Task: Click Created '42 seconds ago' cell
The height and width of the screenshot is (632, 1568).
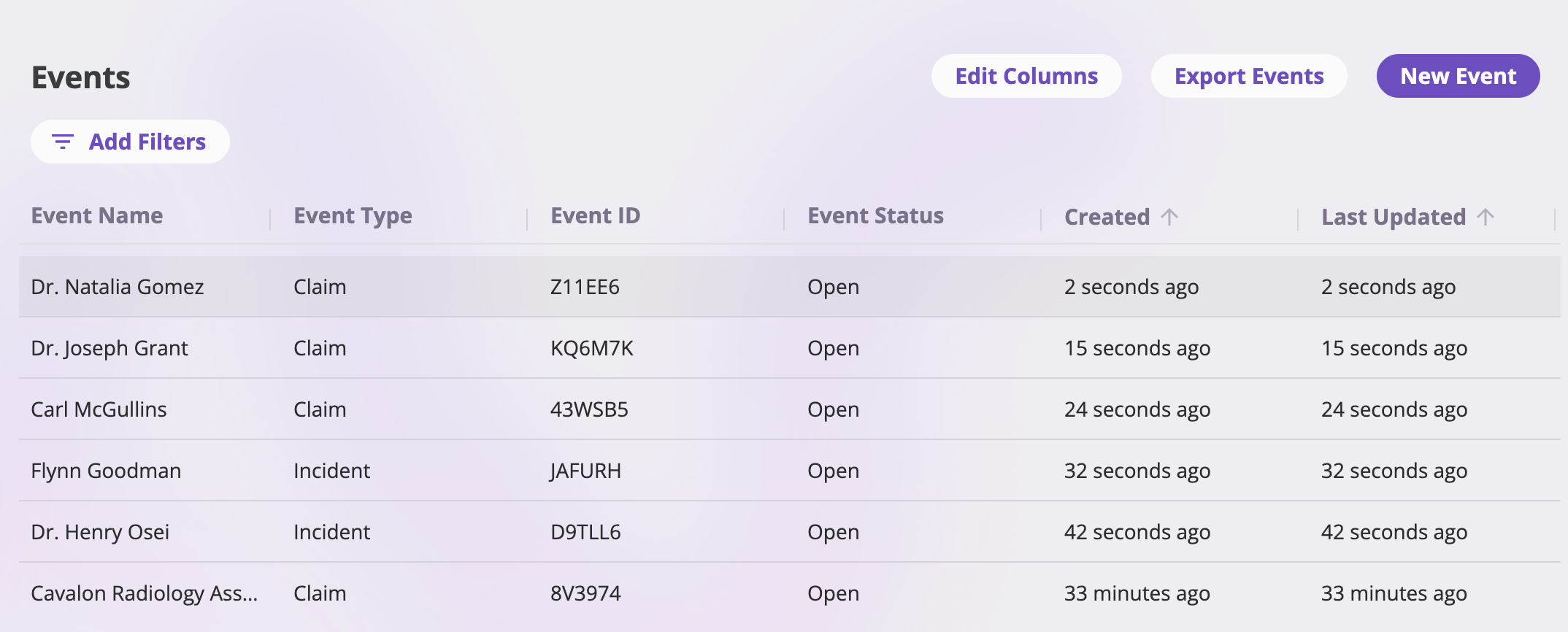Action: [1137, 533]
